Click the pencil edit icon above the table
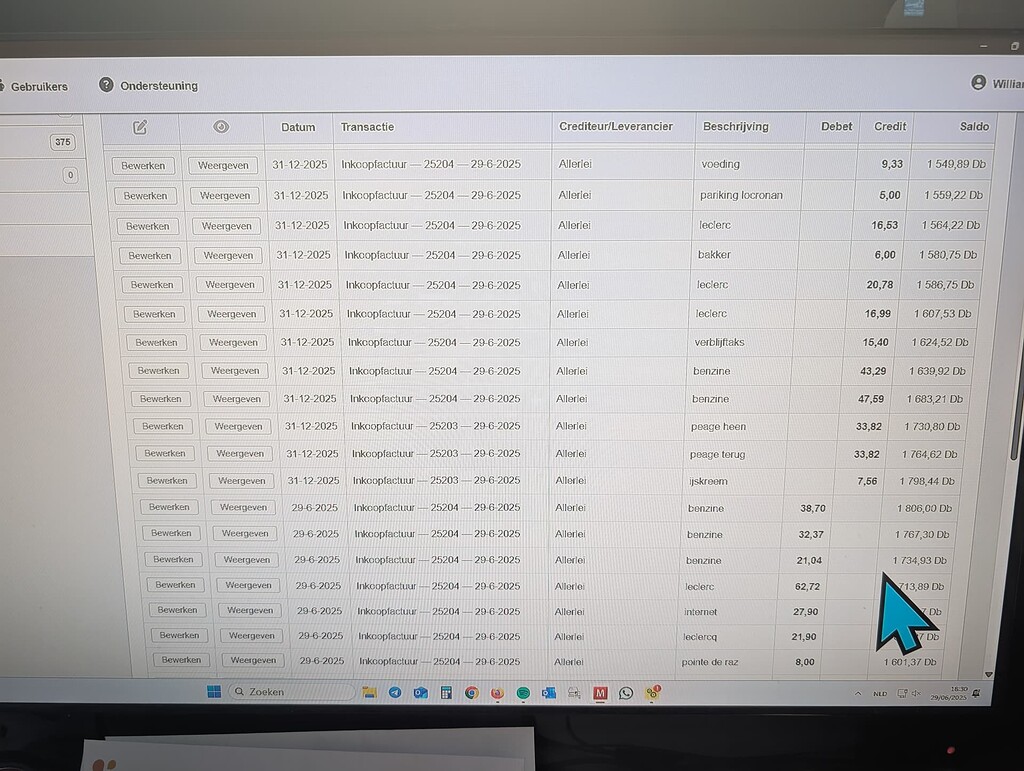Image resolution: width=1024 pixels, height=771 pixels. [139, 128]
